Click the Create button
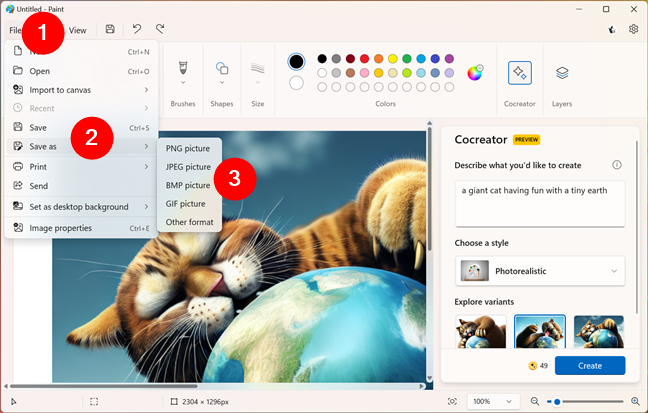 click(x=590, y=365)
